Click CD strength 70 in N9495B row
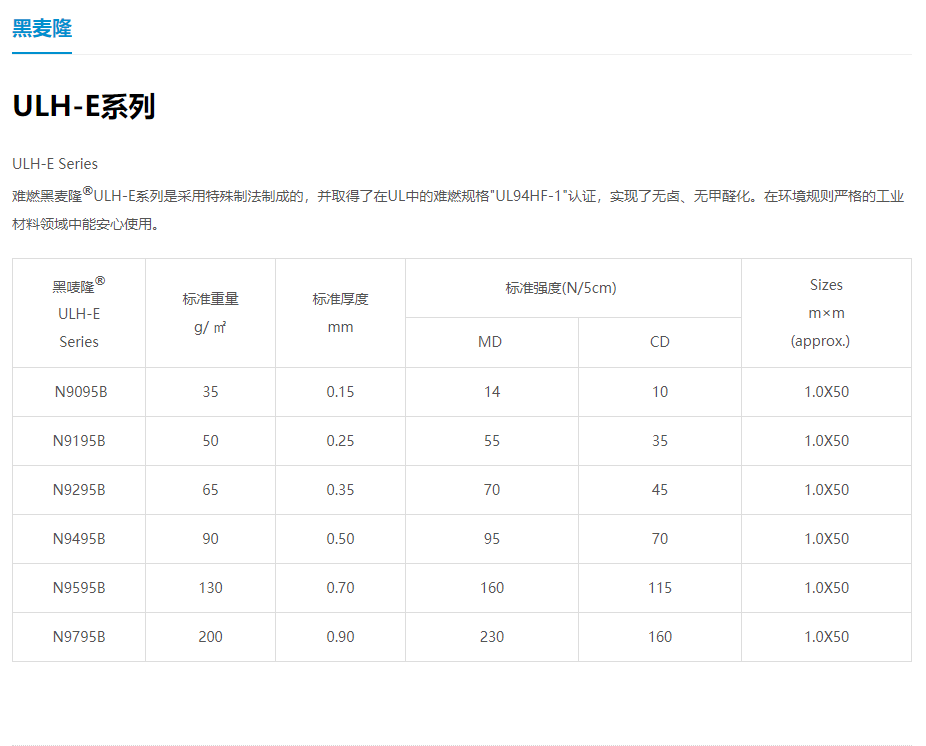The height and width of the screenshot is (746, 926). pyautogui.click(x=660, y=539)
